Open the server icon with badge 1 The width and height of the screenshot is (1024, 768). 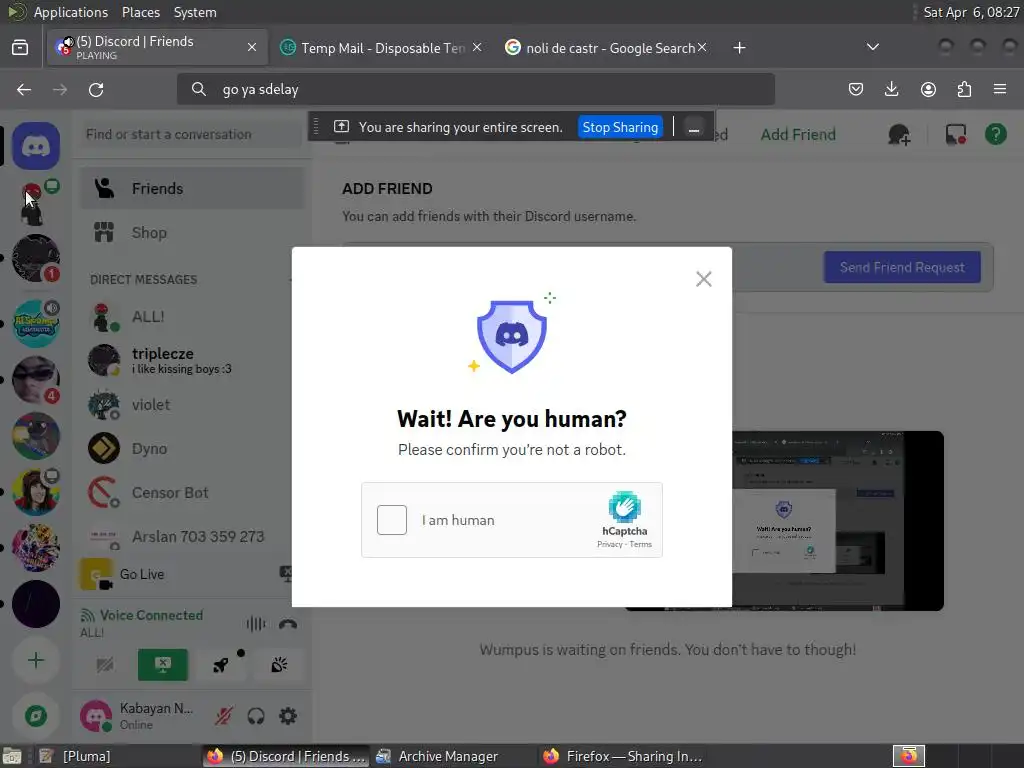36,258
